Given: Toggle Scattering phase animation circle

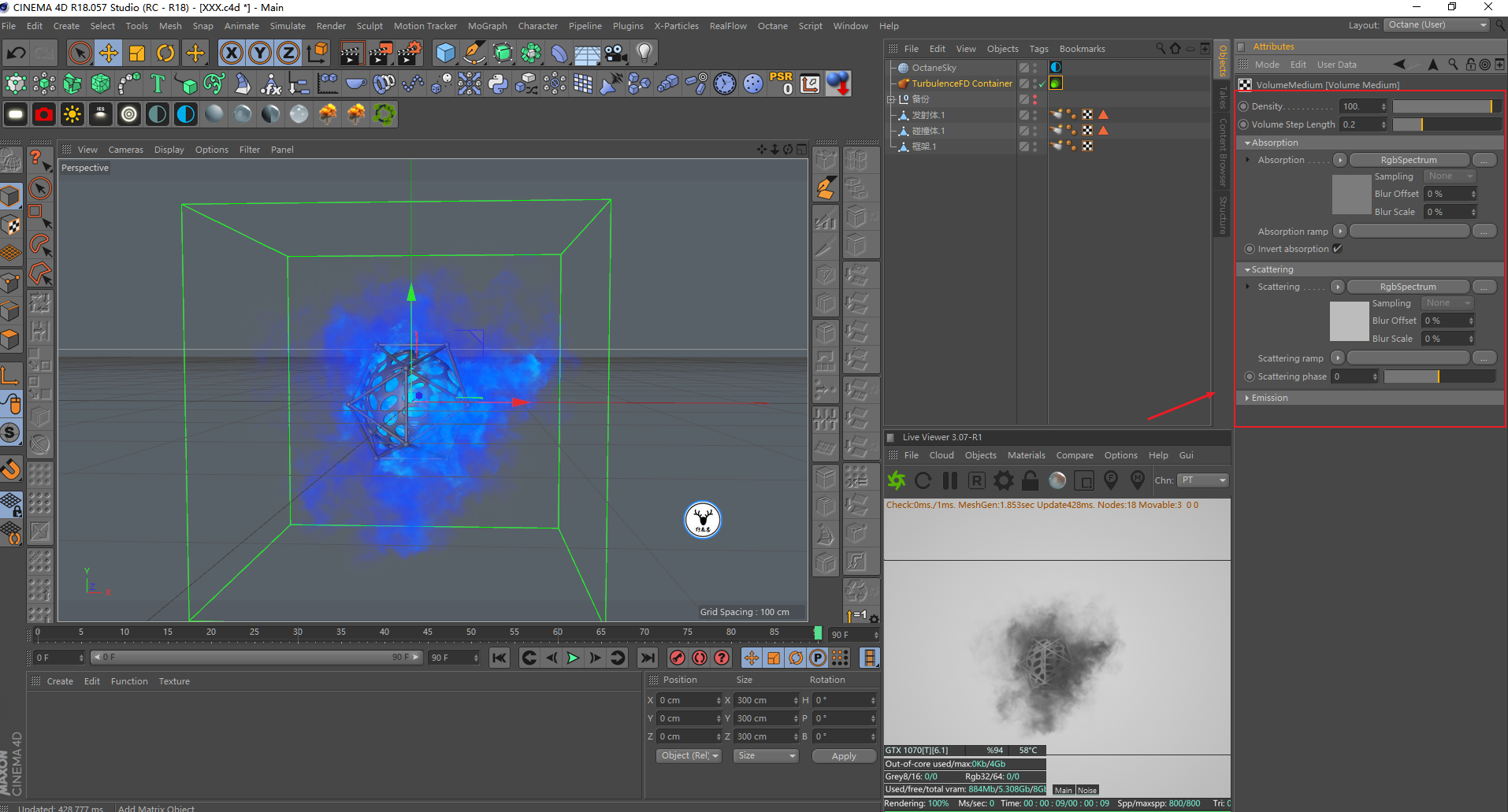Looking at the screenshot, I should [1250, 376].
